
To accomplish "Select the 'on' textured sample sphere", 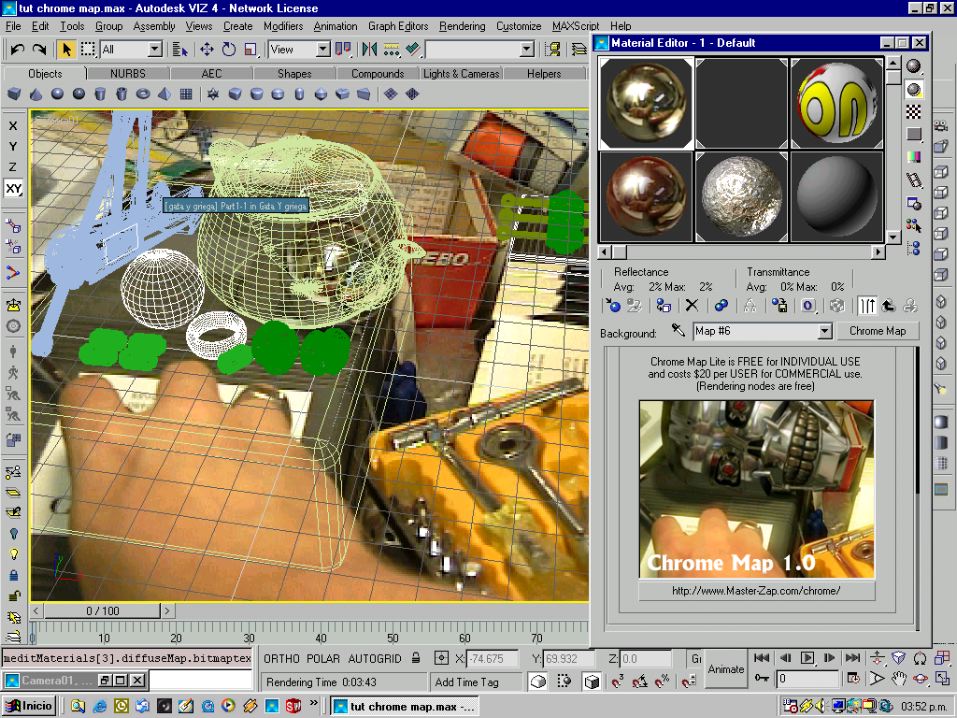I will (837, 103).
